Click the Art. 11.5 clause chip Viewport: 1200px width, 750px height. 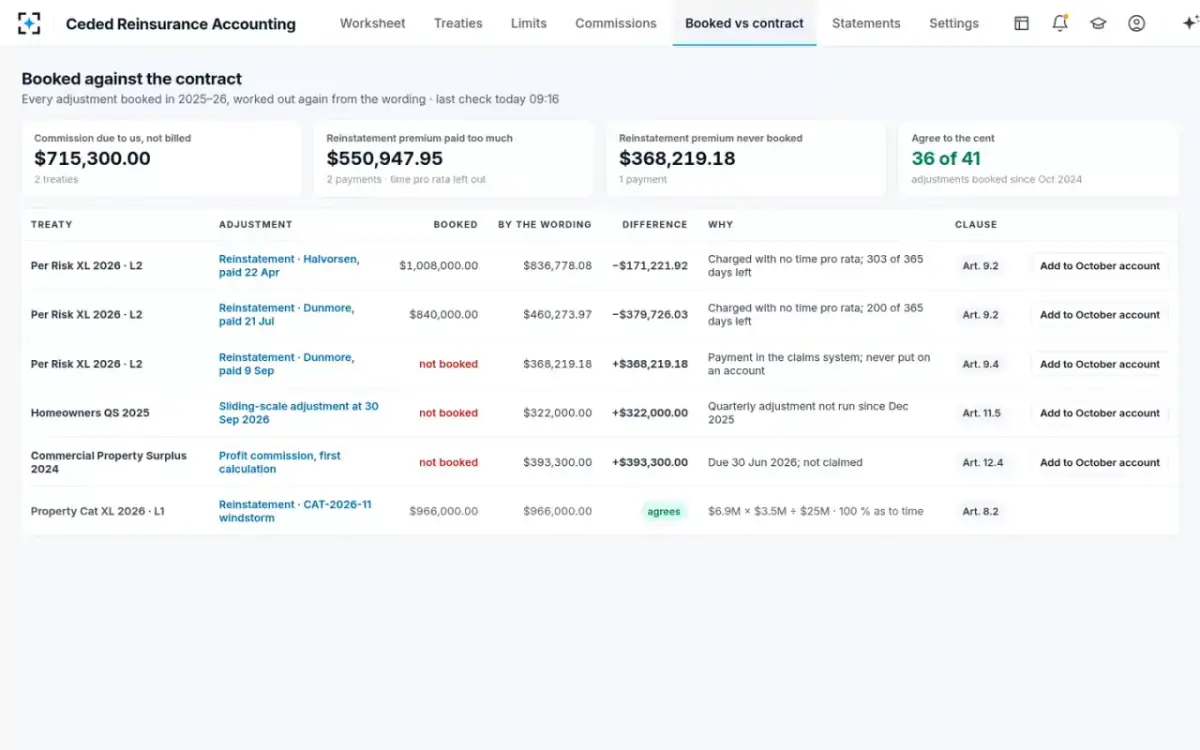(x=981, y=413)
